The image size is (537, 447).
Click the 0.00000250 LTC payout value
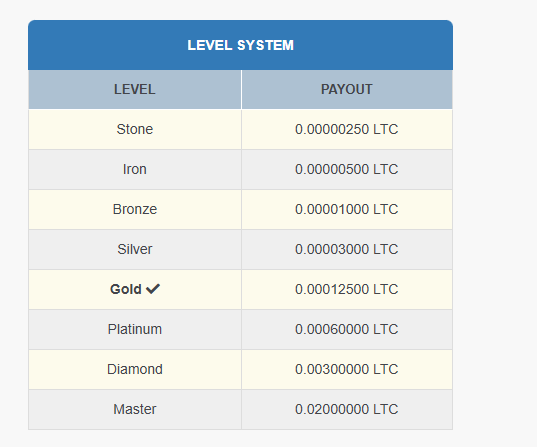(347, 129)
